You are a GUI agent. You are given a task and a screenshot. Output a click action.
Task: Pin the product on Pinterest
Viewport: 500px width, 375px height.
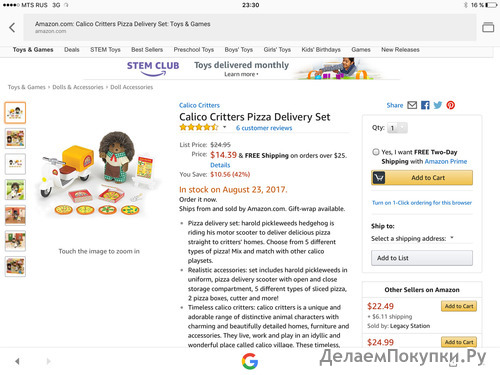451,105
